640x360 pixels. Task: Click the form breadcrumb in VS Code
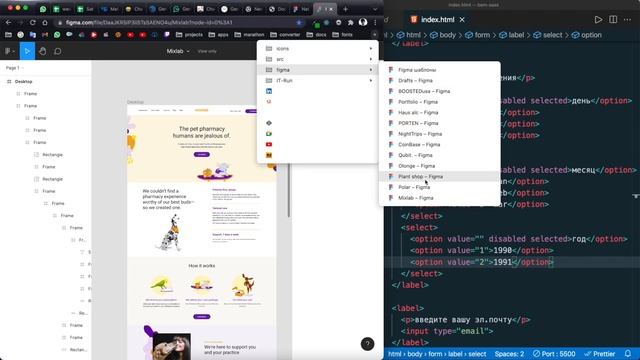pos(478,35)
